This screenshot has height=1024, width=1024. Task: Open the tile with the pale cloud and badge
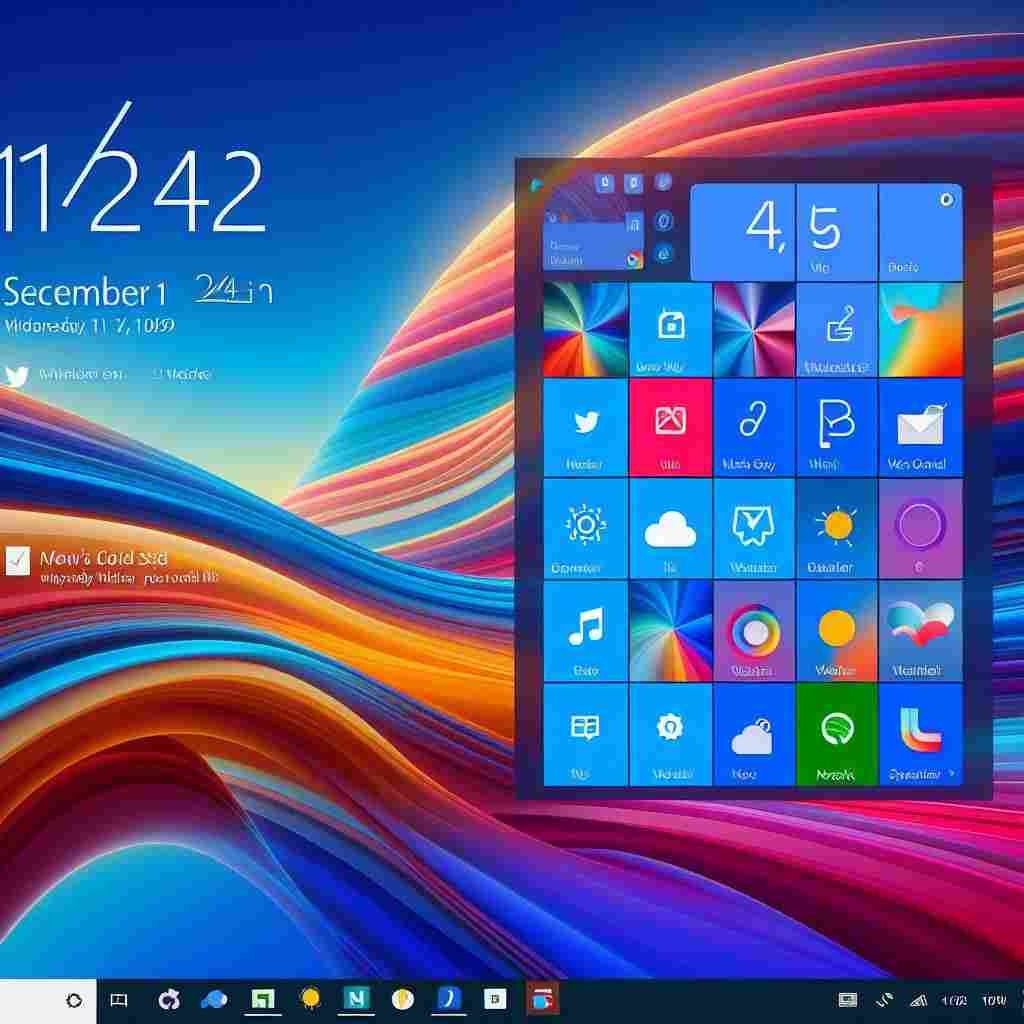coord(754,734)
